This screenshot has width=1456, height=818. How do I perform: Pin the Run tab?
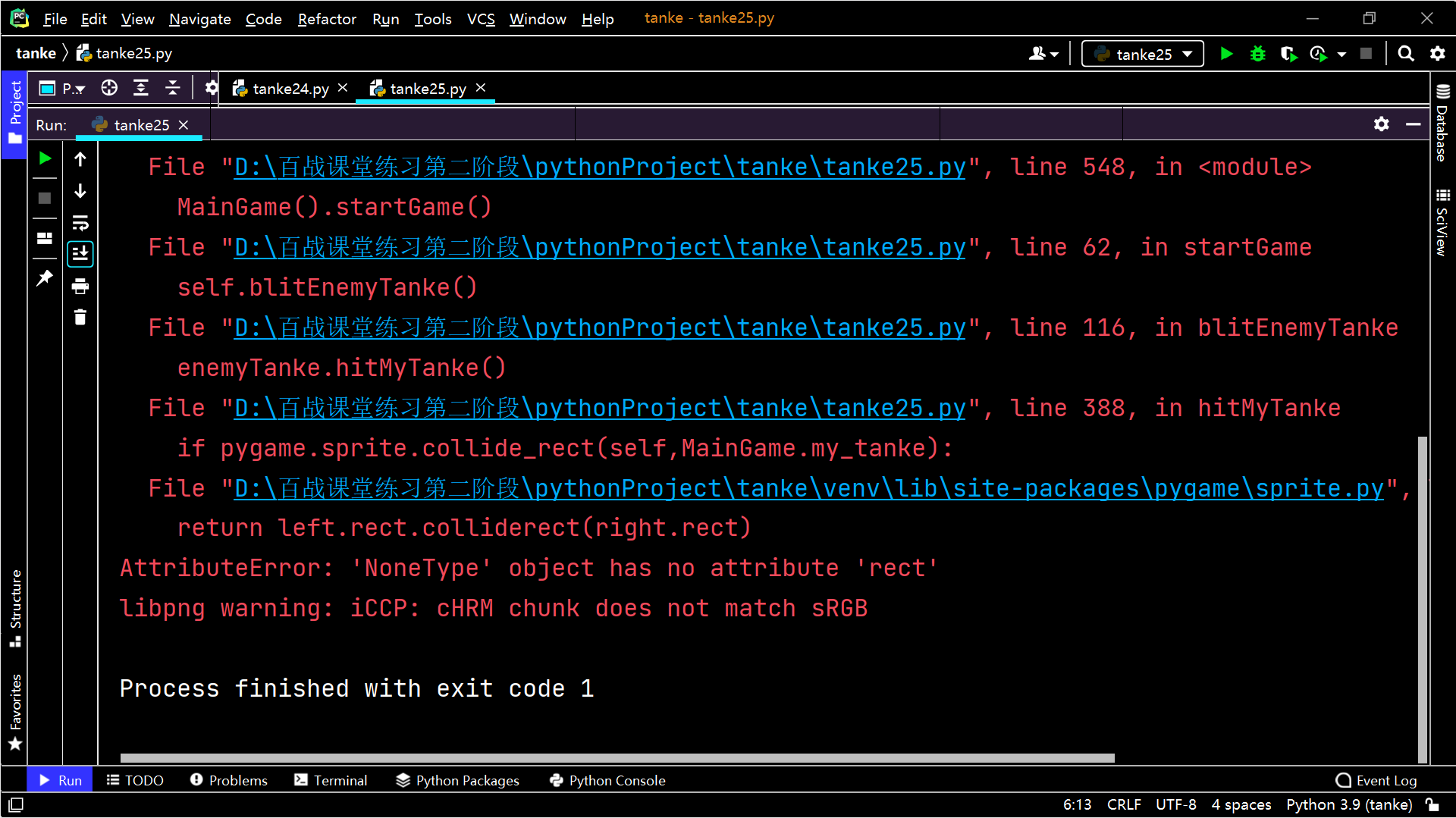click(x=45, y=278)
